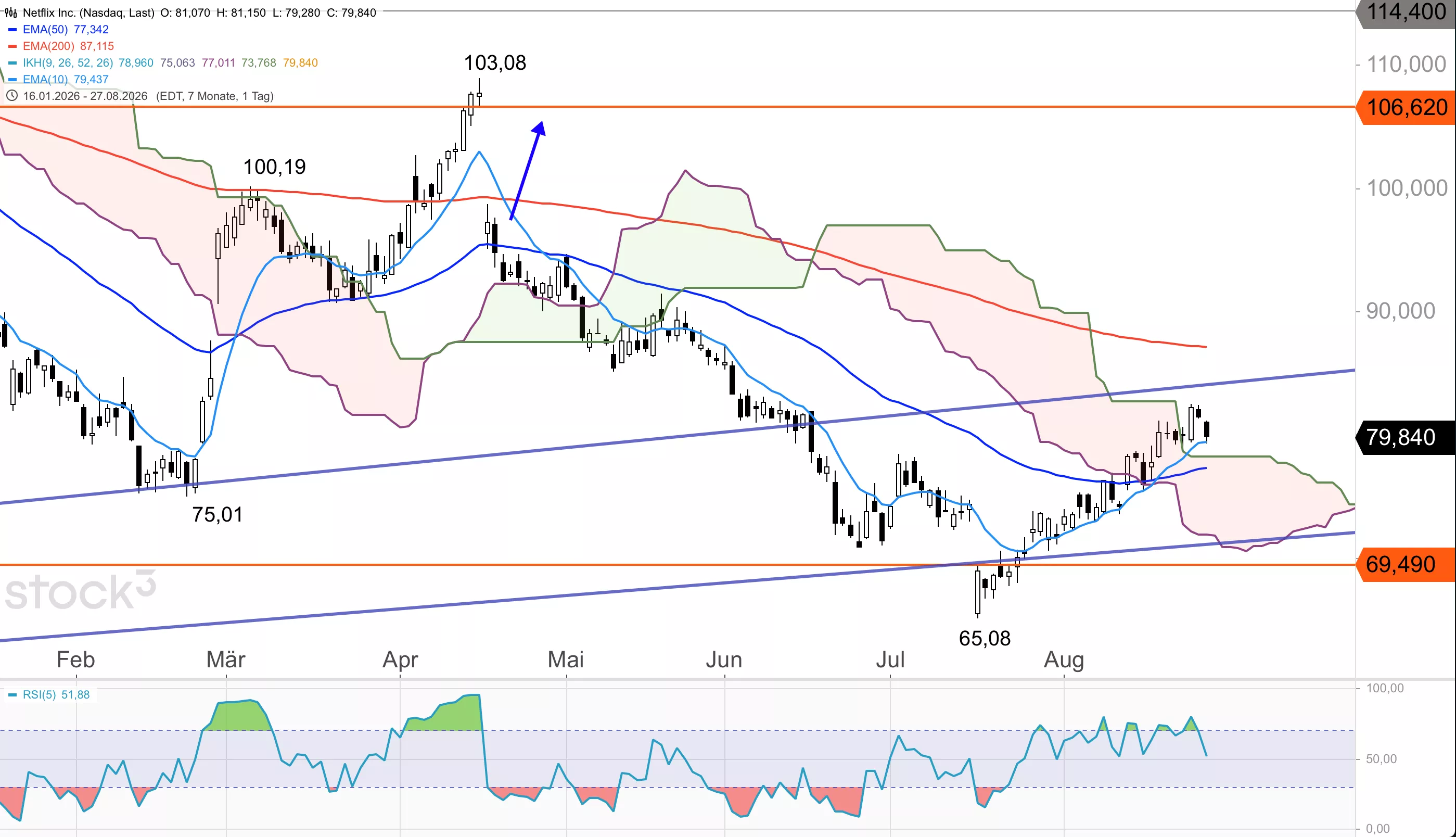1456x837 pixels.
Task: Click the date range '16.01.2026 - 27.08.2026'
Action: pyautogui.click(x=85, y=96)
